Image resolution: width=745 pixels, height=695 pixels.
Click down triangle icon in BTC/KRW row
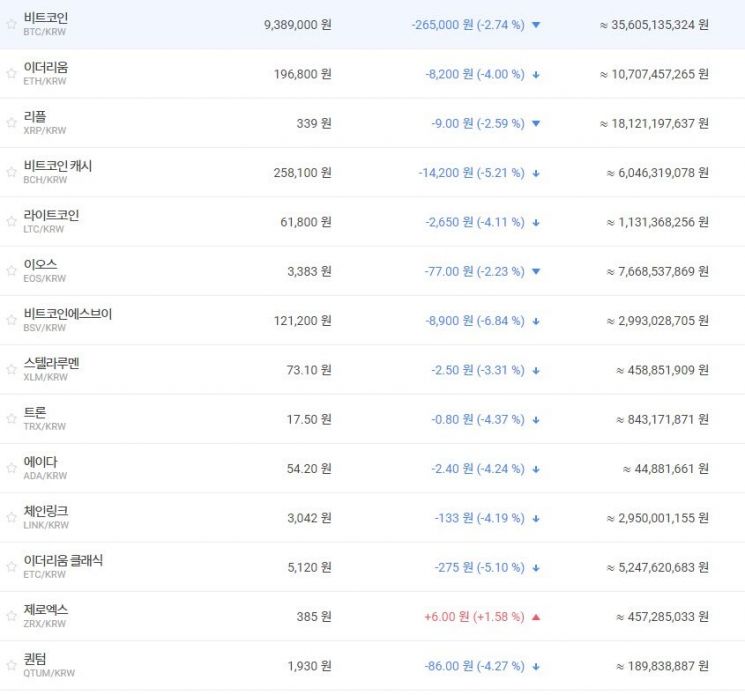point(536,25)
